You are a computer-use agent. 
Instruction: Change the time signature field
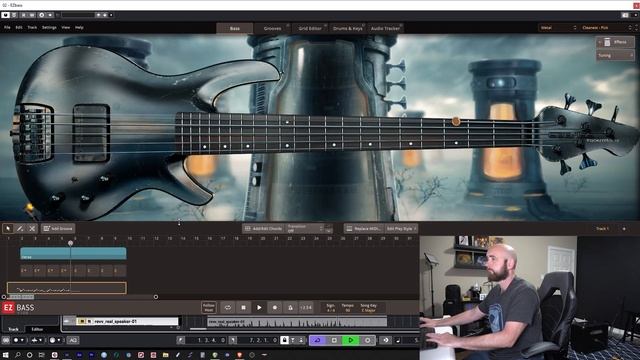tap(331, 307)
